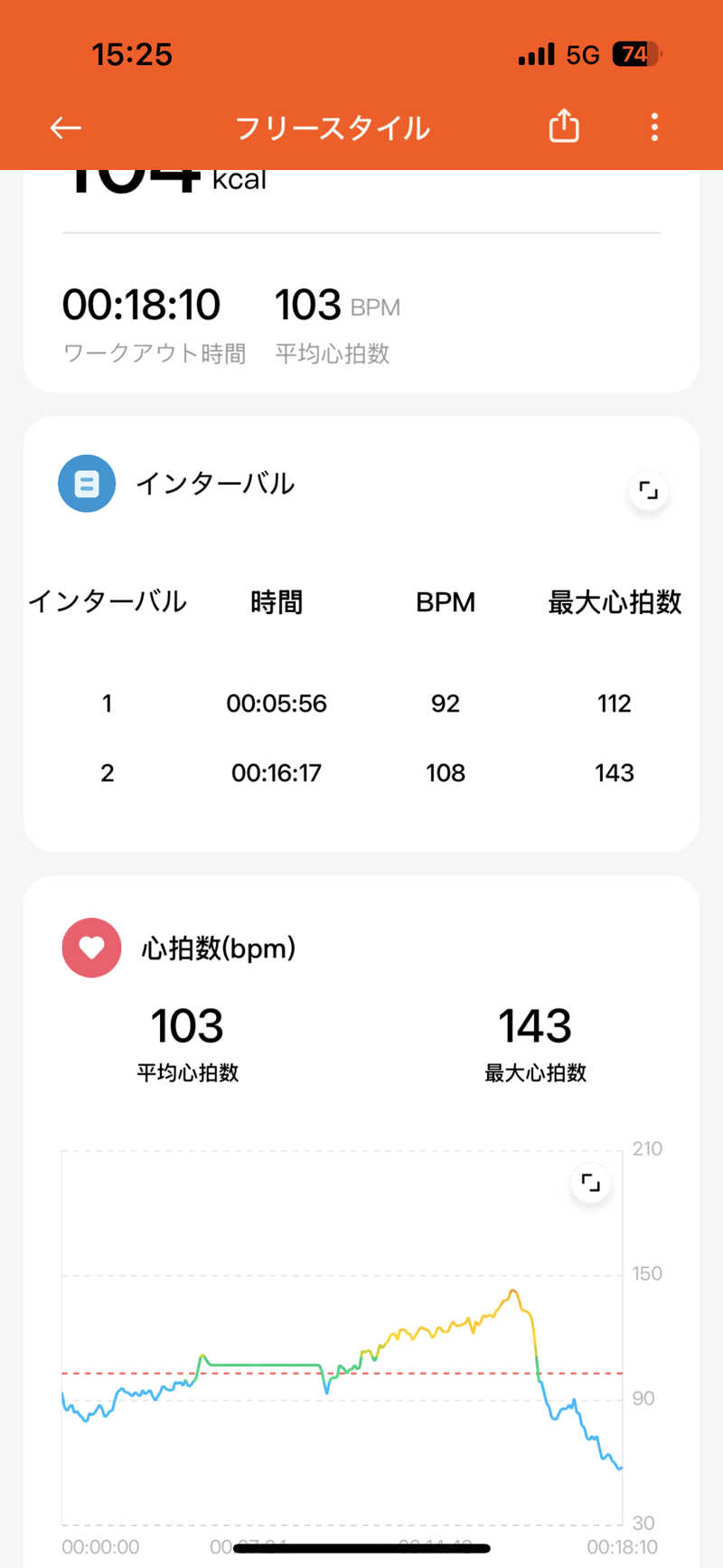Tap the clock showing 15:25
The image size is (723, 1568).
(132, 54)
